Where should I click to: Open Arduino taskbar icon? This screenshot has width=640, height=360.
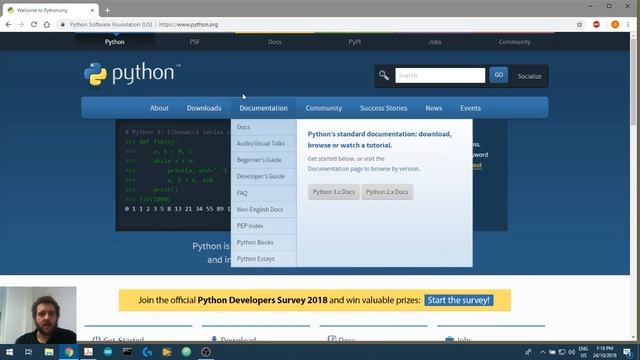point(108,352)
